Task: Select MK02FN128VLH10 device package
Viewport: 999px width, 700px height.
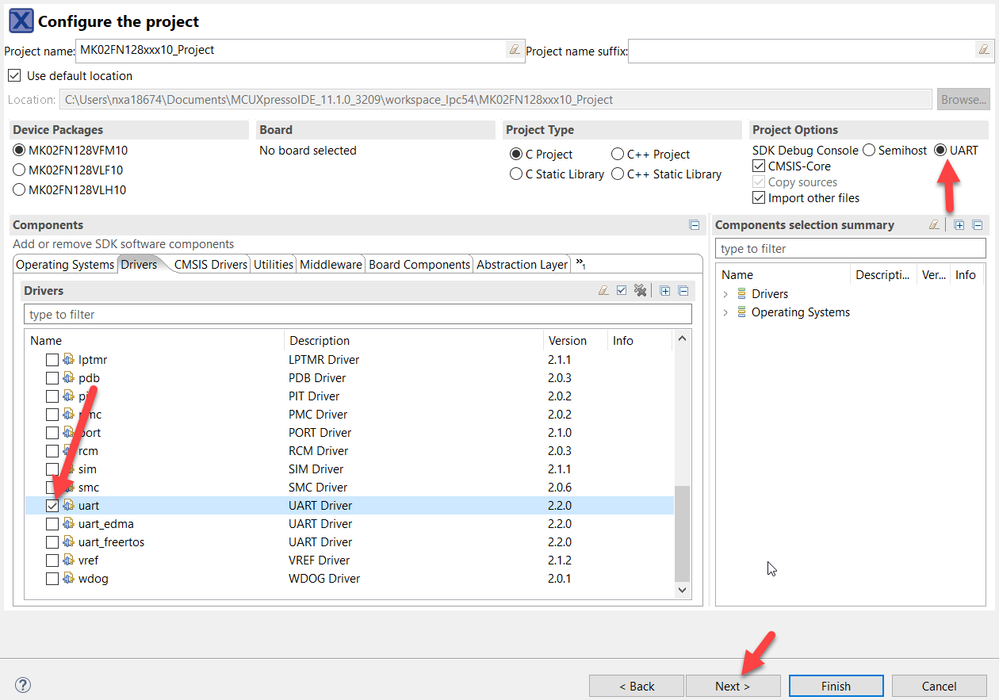Action: (19, 190)
